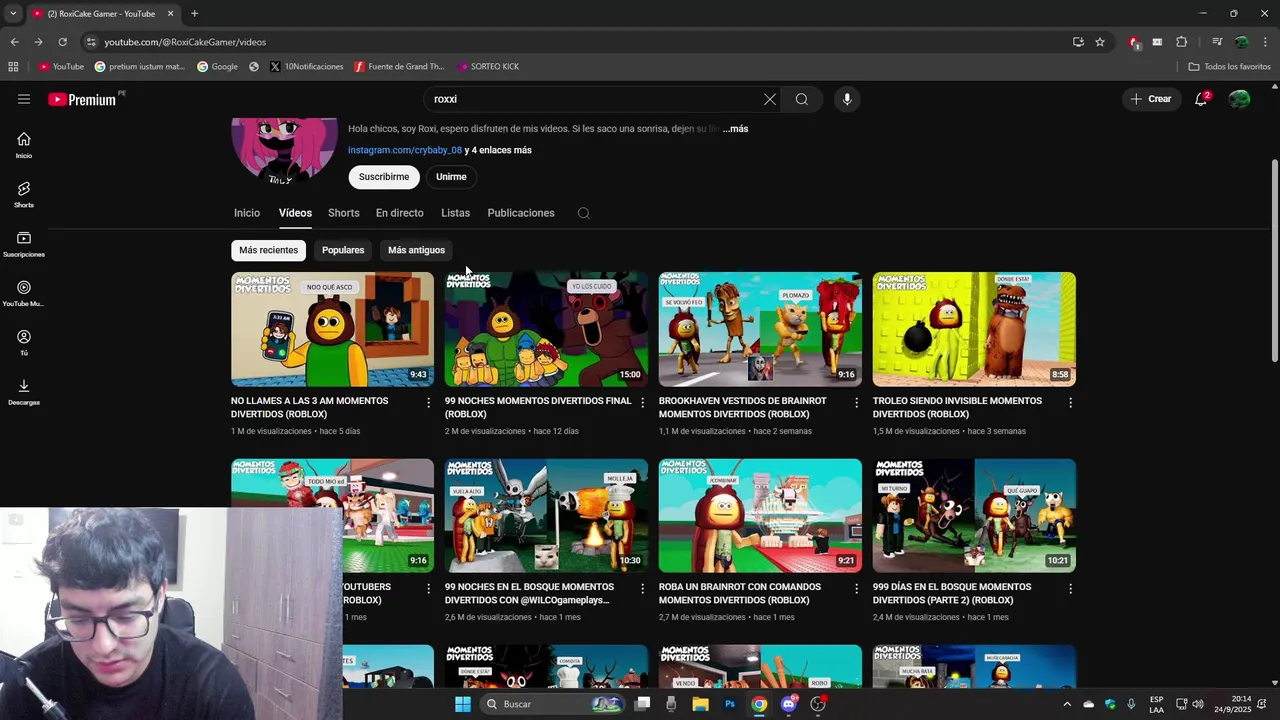Open NO LLAMES A LAS 3 AM thumbnail

[x=332, y=329]
